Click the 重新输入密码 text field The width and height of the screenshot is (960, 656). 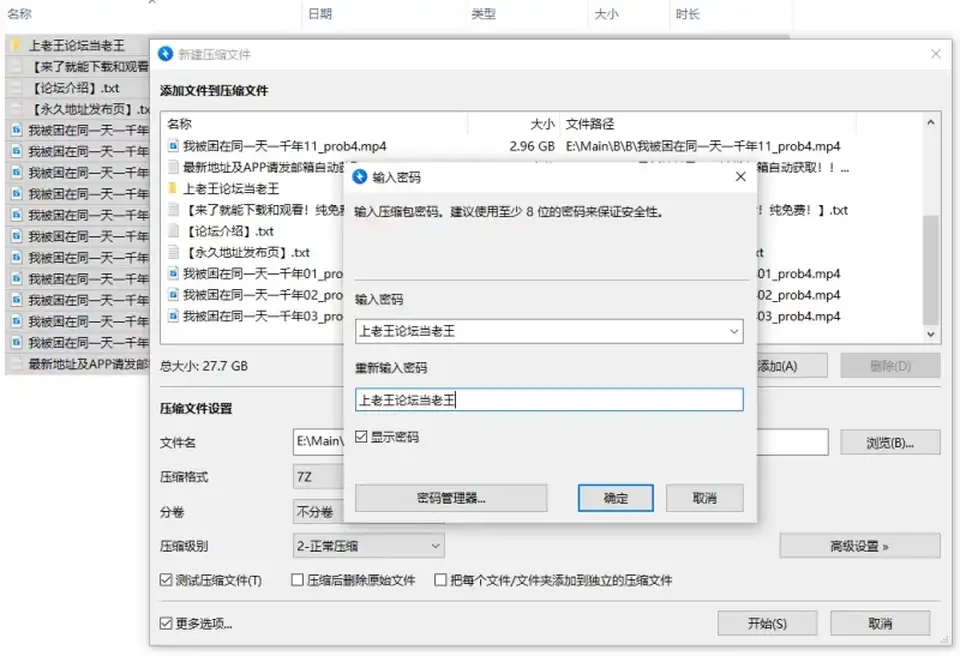tap(549, 400)
